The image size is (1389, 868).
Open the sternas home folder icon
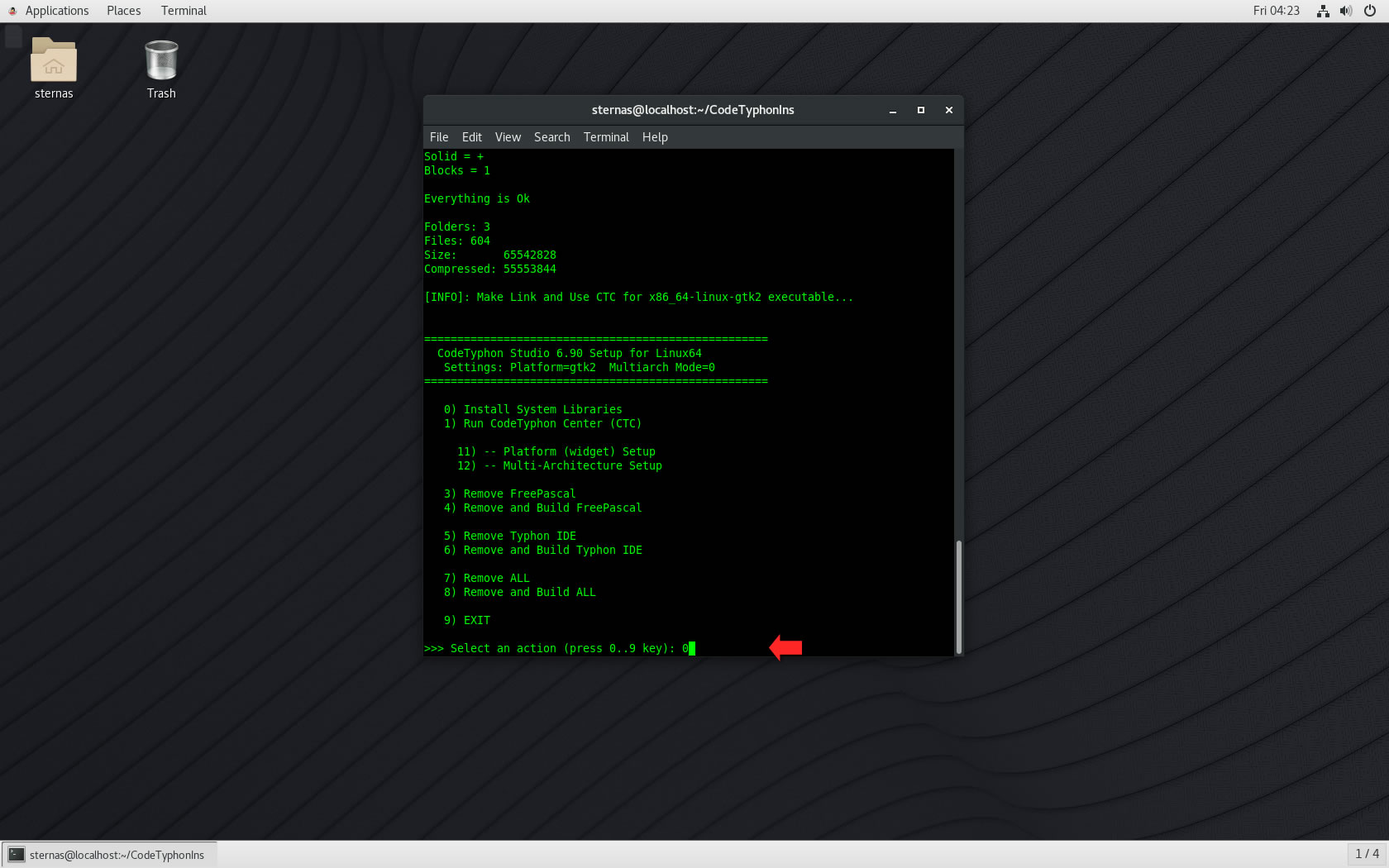point(54,60)
